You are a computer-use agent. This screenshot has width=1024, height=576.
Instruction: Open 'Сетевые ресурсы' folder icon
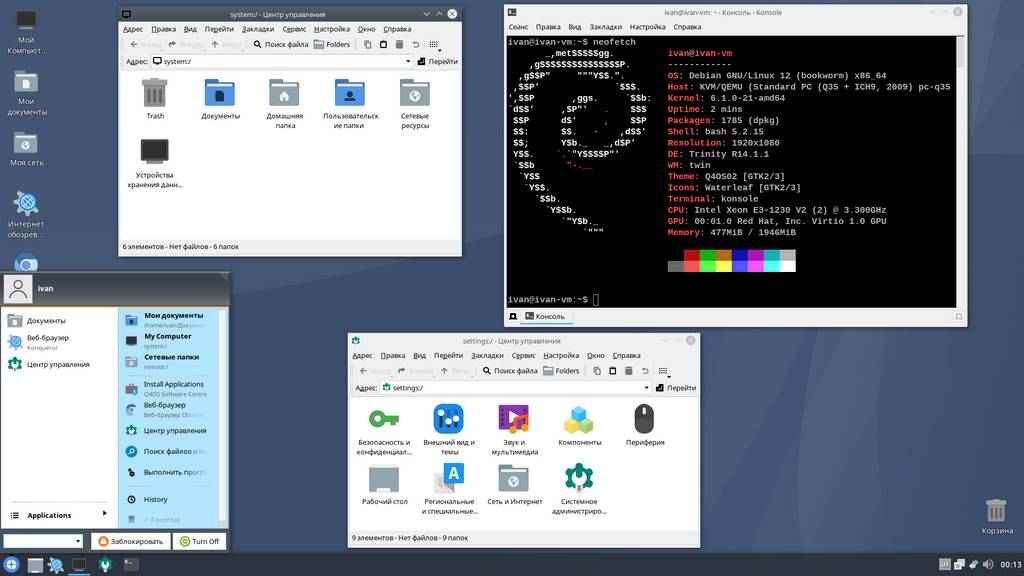(415, 94)
